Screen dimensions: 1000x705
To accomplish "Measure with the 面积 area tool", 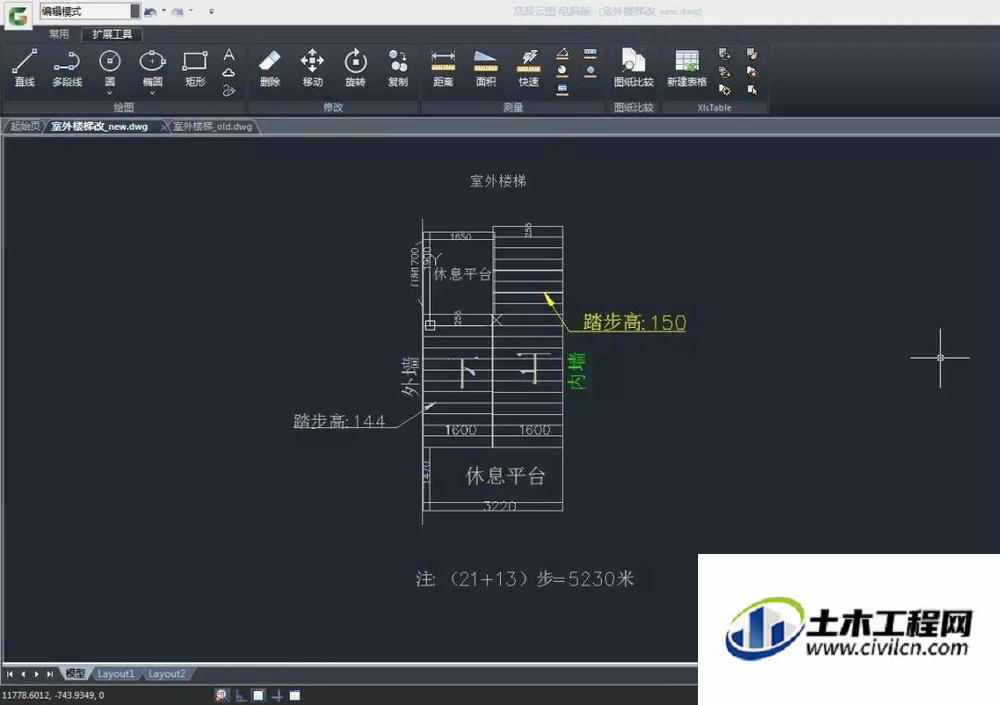I will [486, 68].
